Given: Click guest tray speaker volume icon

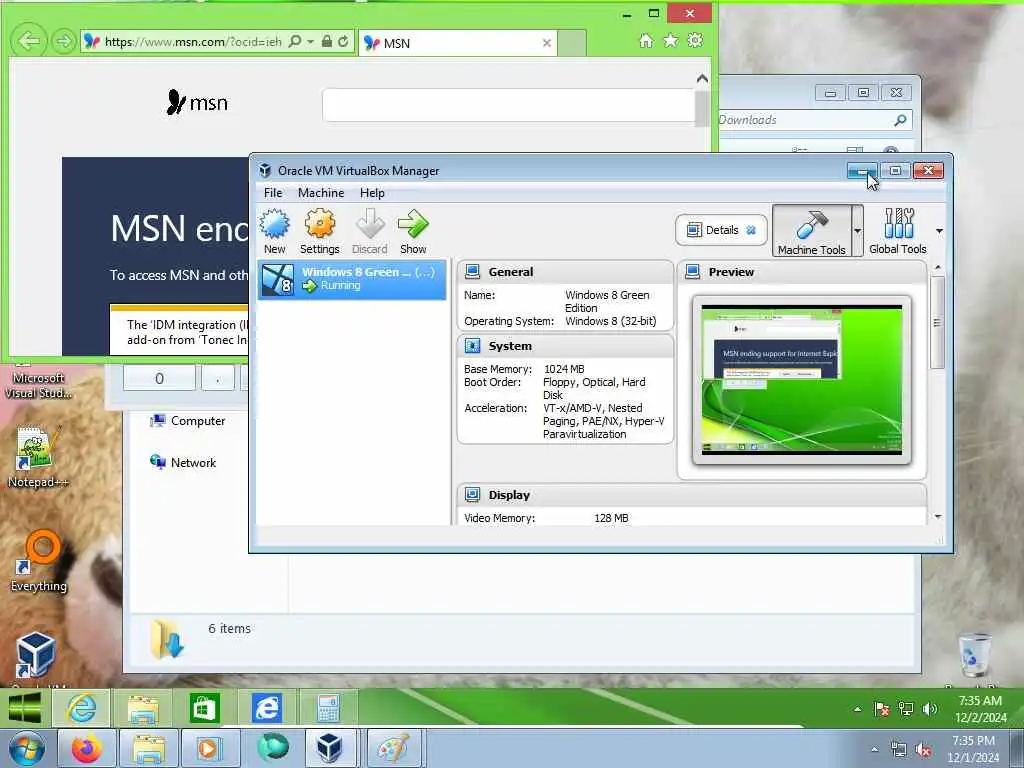Looking at the screenshot, I should (x=930, y=709).
